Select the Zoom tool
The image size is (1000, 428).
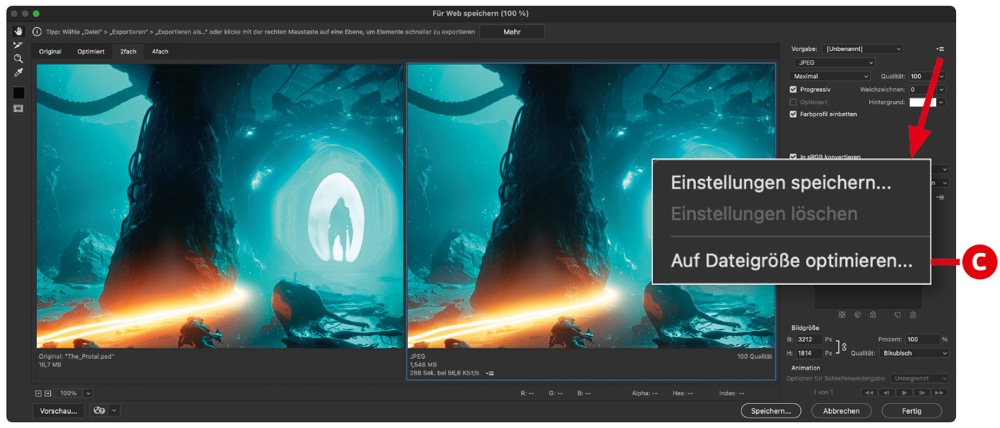[x=18, y=59]
